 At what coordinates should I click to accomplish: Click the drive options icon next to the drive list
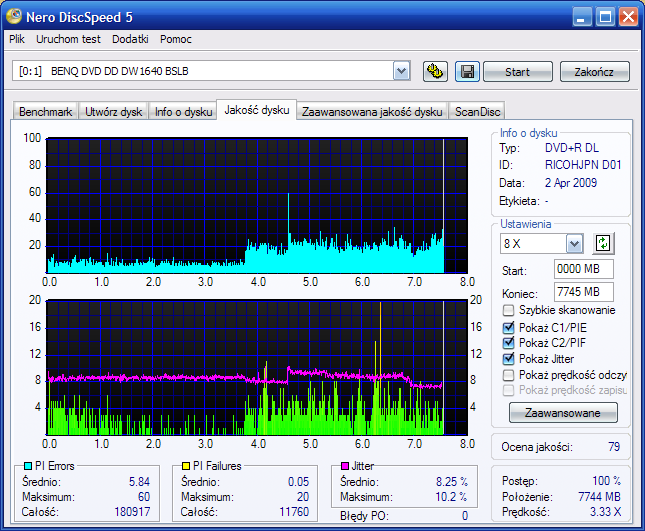click(x=435, y=72)
